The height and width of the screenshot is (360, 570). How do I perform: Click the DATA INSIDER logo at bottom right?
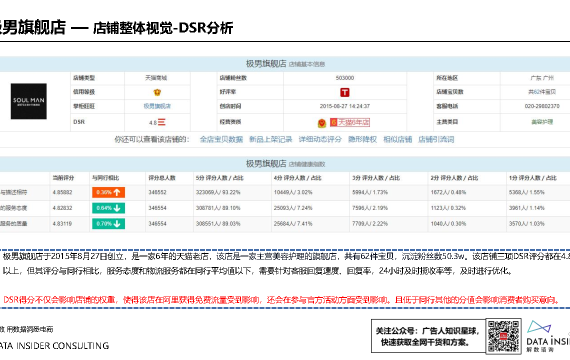pyautogui.click(x=547, y=336)
